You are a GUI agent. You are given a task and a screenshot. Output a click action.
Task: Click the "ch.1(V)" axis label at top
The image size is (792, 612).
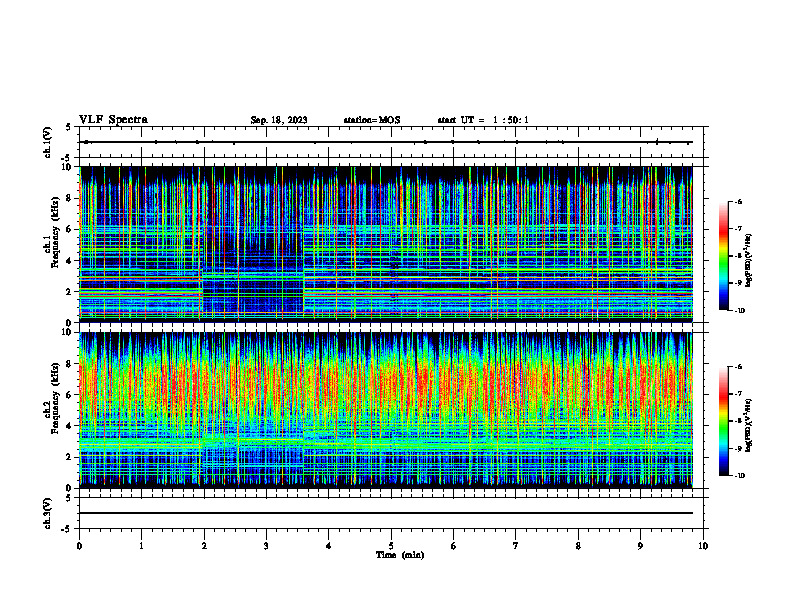47,142
